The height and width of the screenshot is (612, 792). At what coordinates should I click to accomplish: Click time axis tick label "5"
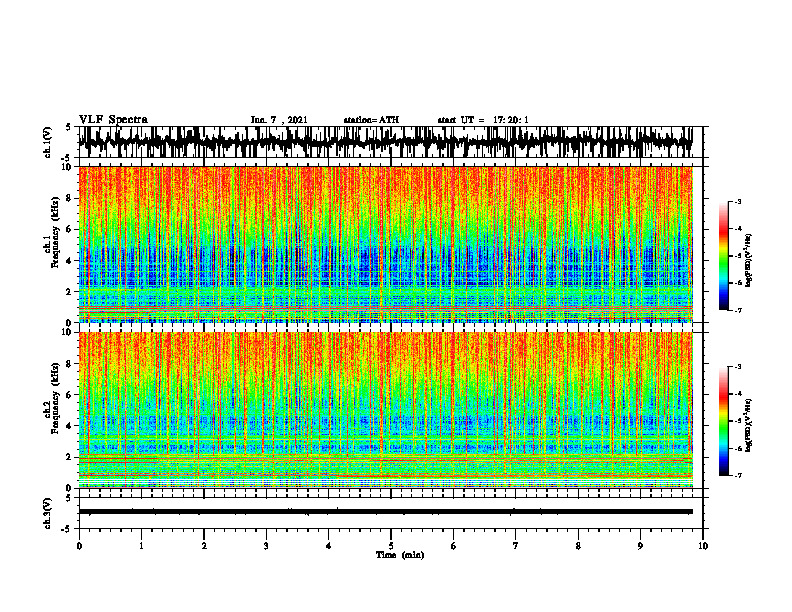(x=391, y=546)
